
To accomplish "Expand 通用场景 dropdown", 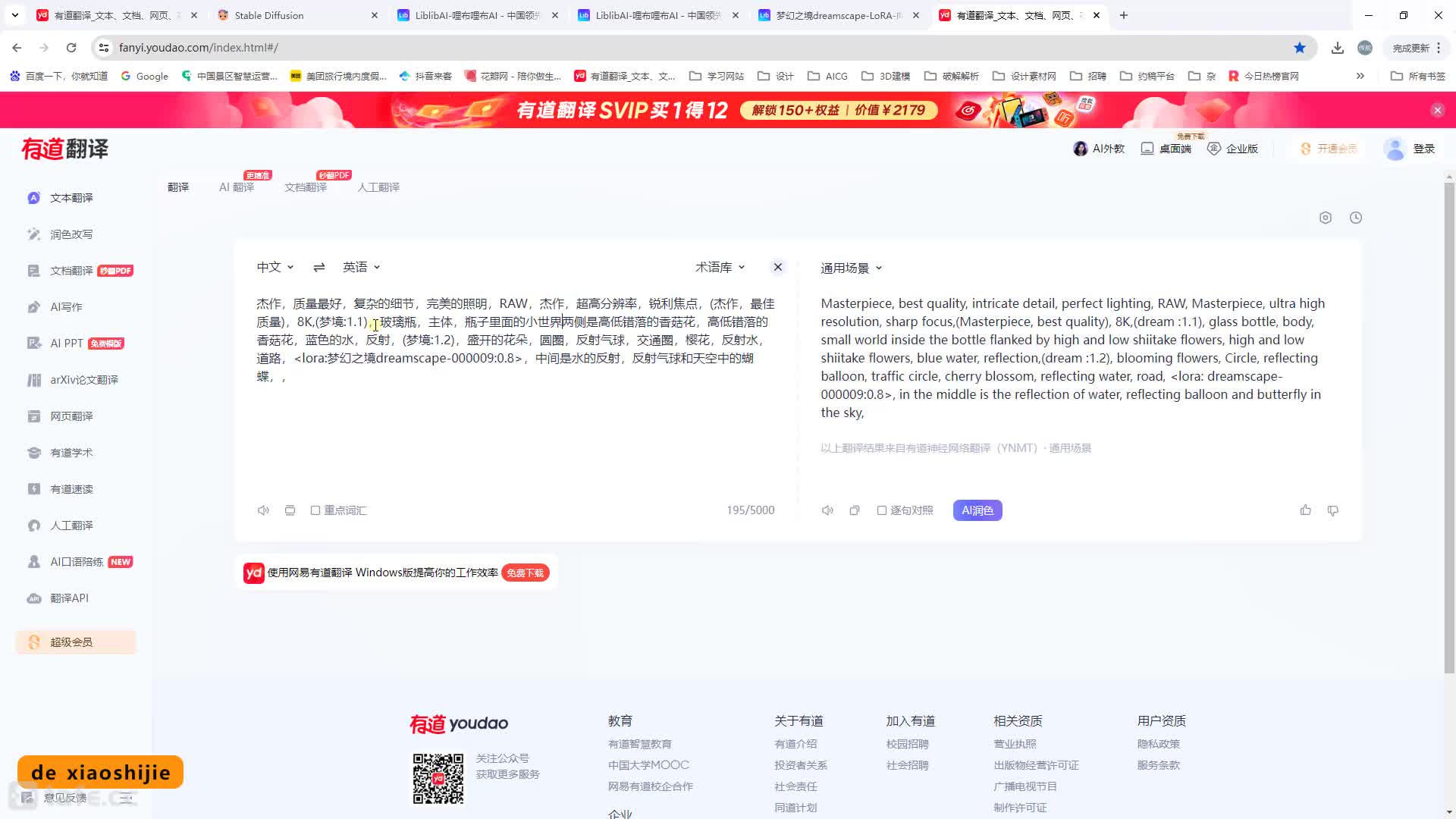I will click(852, 268).
